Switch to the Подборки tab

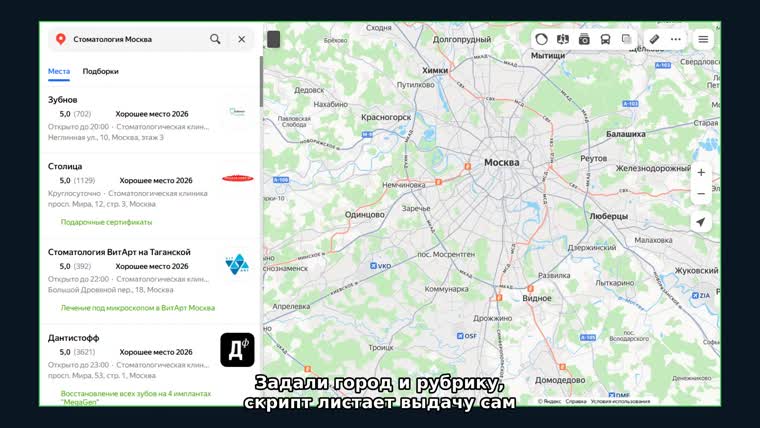tap(100, 71)
